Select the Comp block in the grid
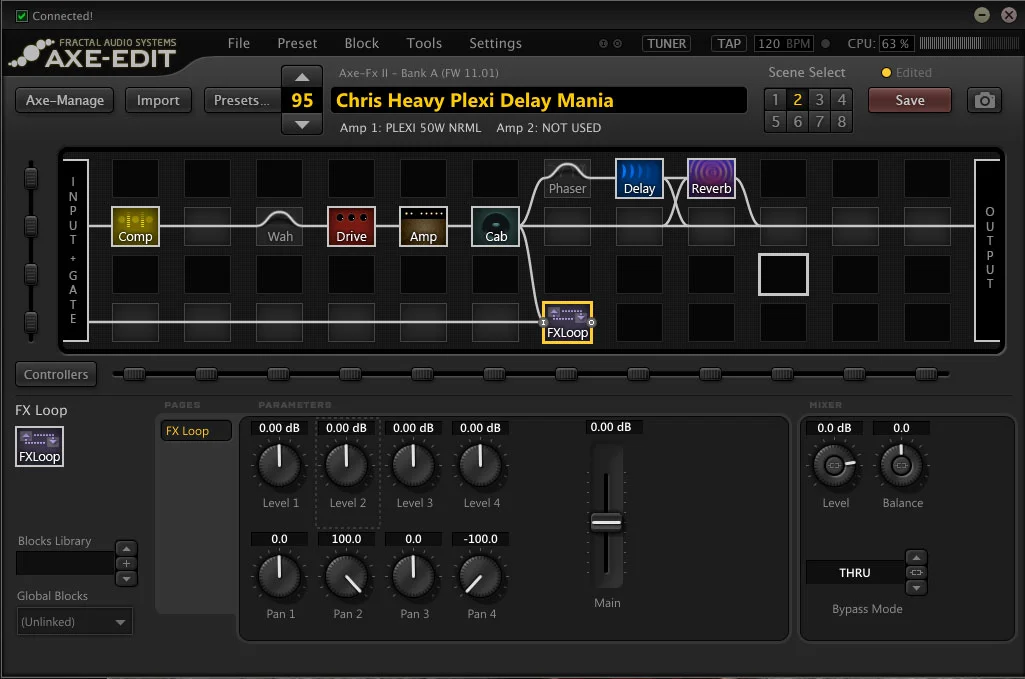Screen dimensions: 1025x679 point(135,226)
